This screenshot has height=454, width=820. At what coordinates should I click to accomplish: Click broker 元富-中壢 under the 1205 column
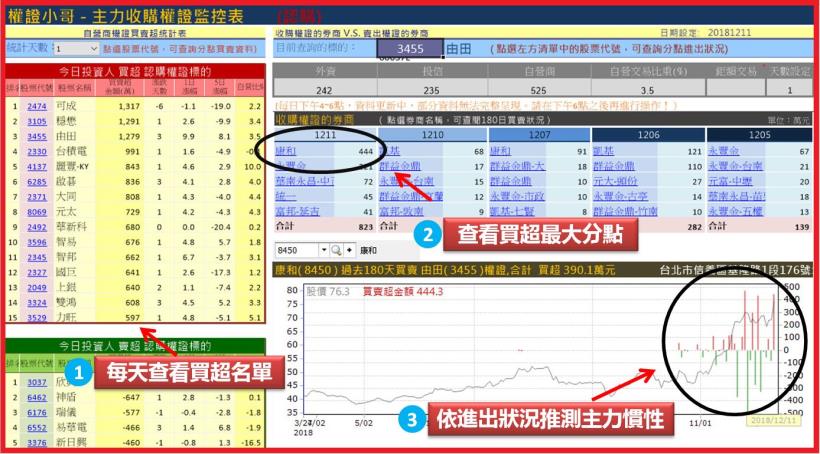[x=730, y=181]
